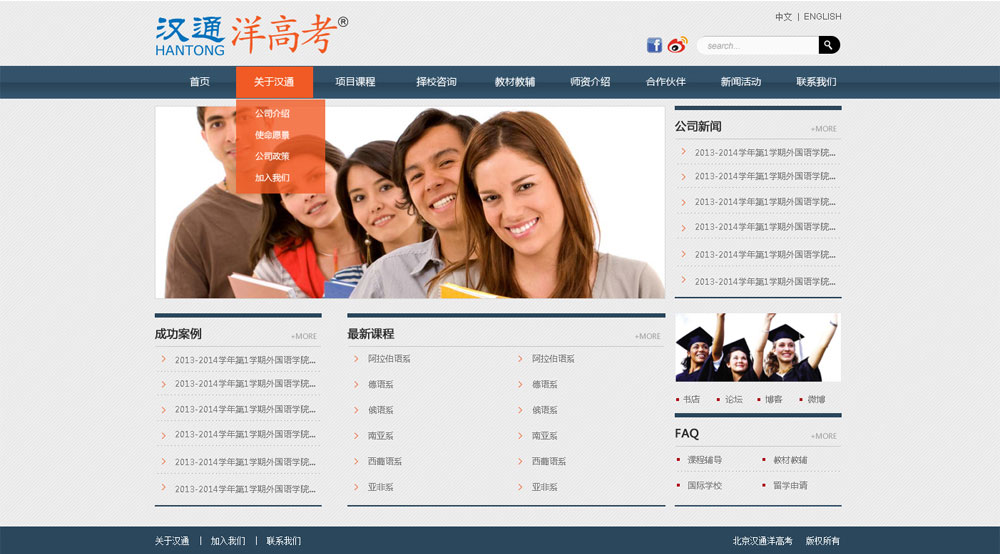Open 阿拉伯语系 in right course column
The height and width of the screenshot is (554, 1000).
pos(554,359)
